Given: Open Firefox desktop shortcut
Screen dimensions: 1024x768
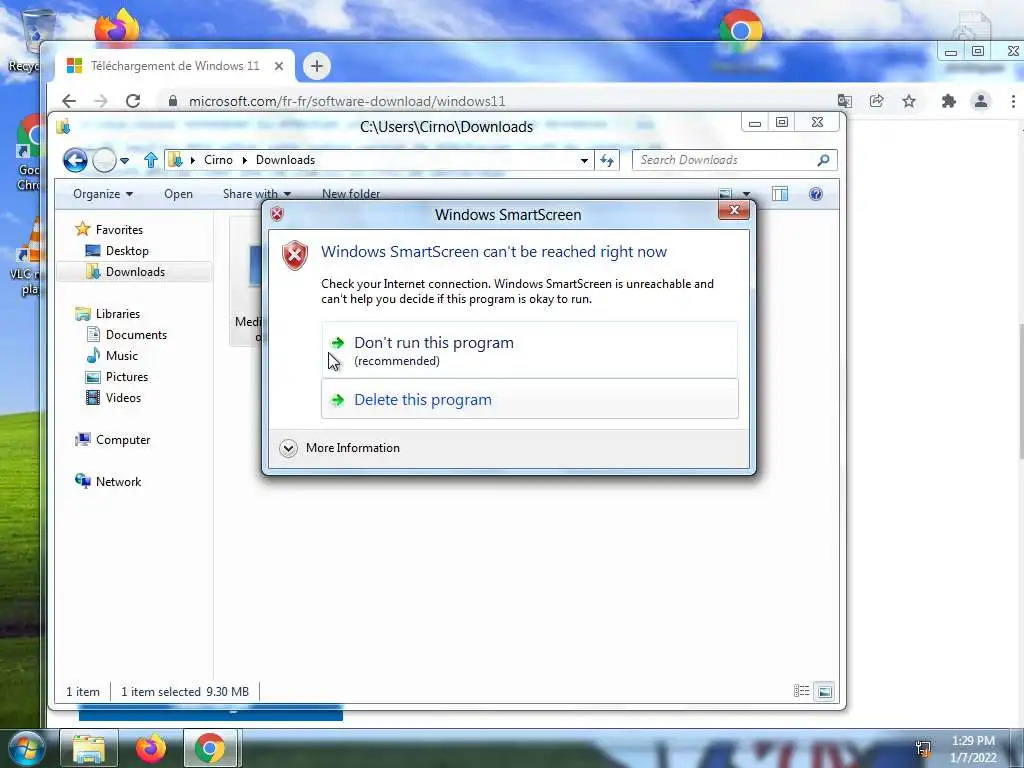Looking at the screenshot, I should pyautogui.click(x=117, y=26).
